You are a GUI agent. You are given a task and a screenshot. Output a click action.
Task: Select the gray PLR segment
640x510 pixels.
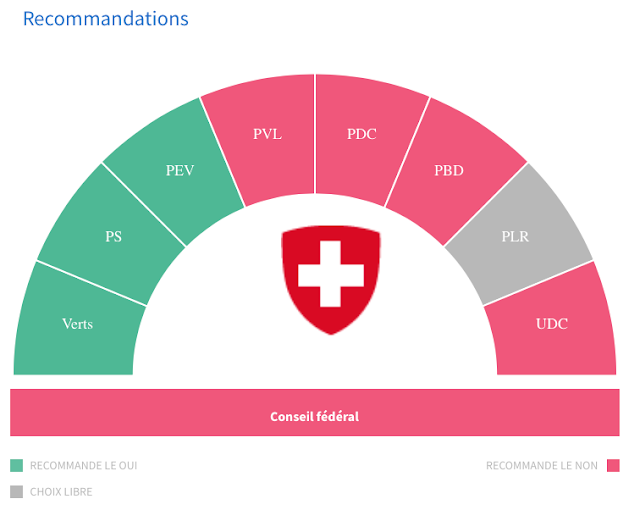click(x=518, y=235)
